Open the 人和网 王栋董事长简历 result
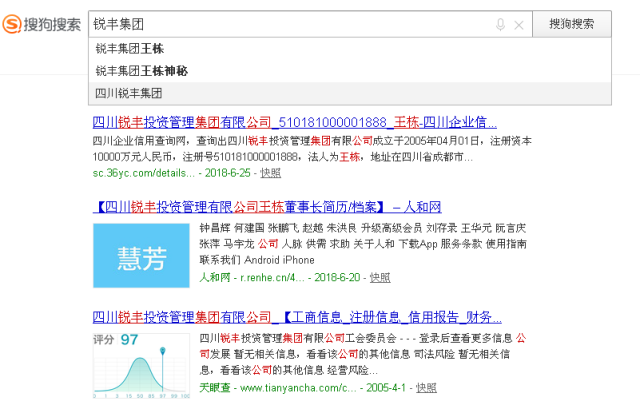Image resolution: width=640 pixels, height=413 pixels. point(266,207)
